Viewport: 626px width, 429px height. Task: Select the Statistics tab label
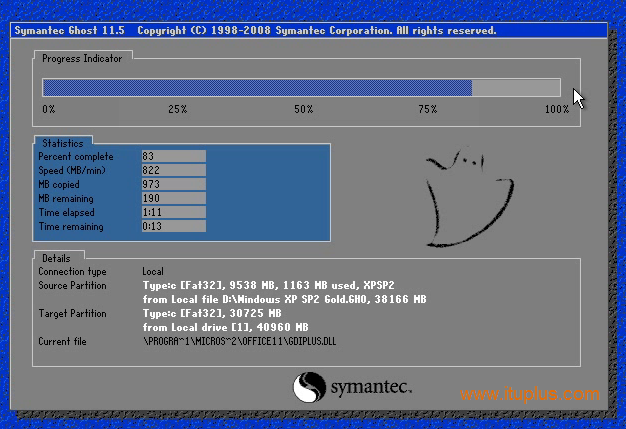63,143
